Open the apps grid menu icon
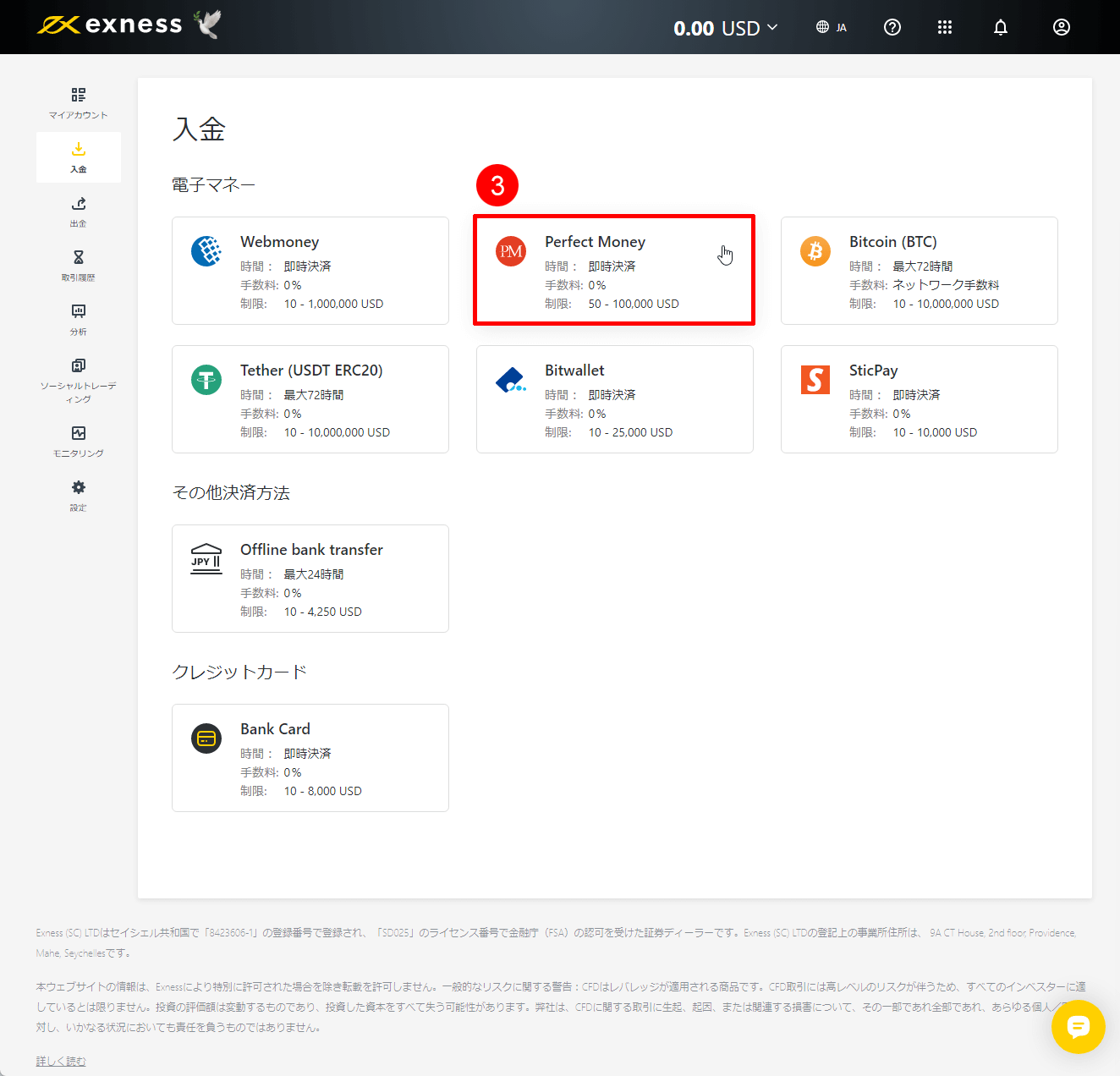Viewport: 1120px width, 1076px height. [x=945, y=27]
